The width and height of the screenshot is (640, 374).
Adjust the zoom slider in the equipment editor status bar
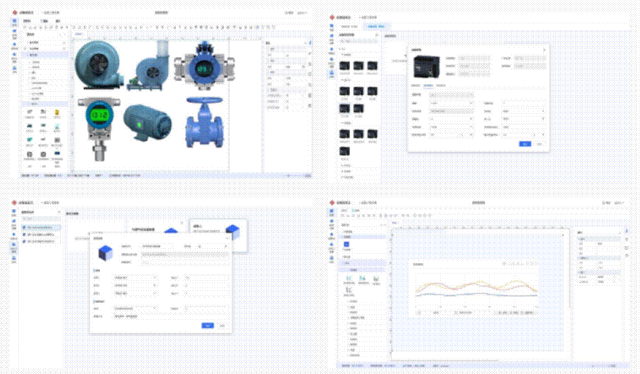click(289, 176)
